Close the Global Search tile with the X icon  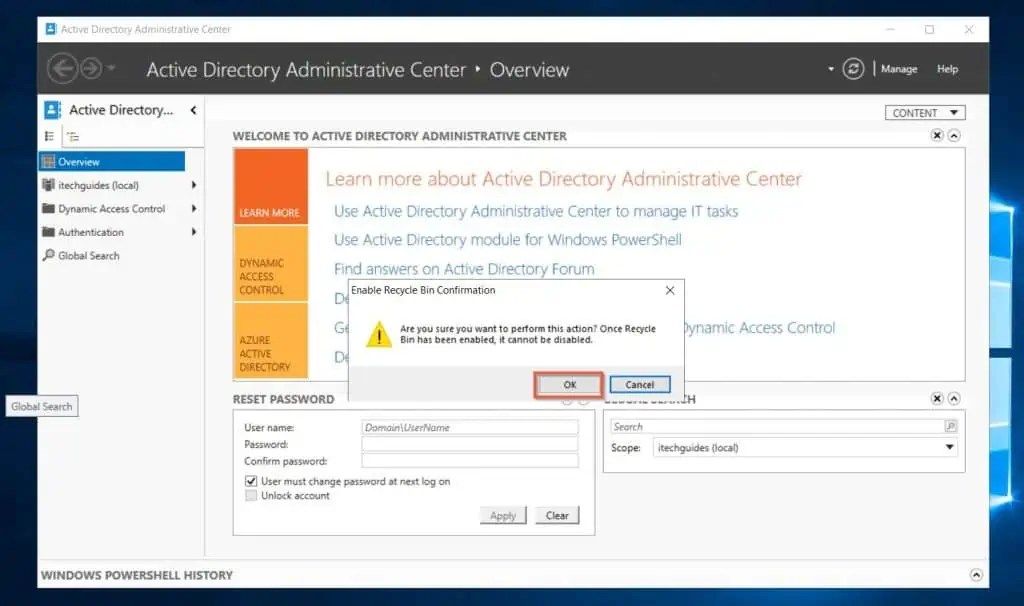coord(937,398)
